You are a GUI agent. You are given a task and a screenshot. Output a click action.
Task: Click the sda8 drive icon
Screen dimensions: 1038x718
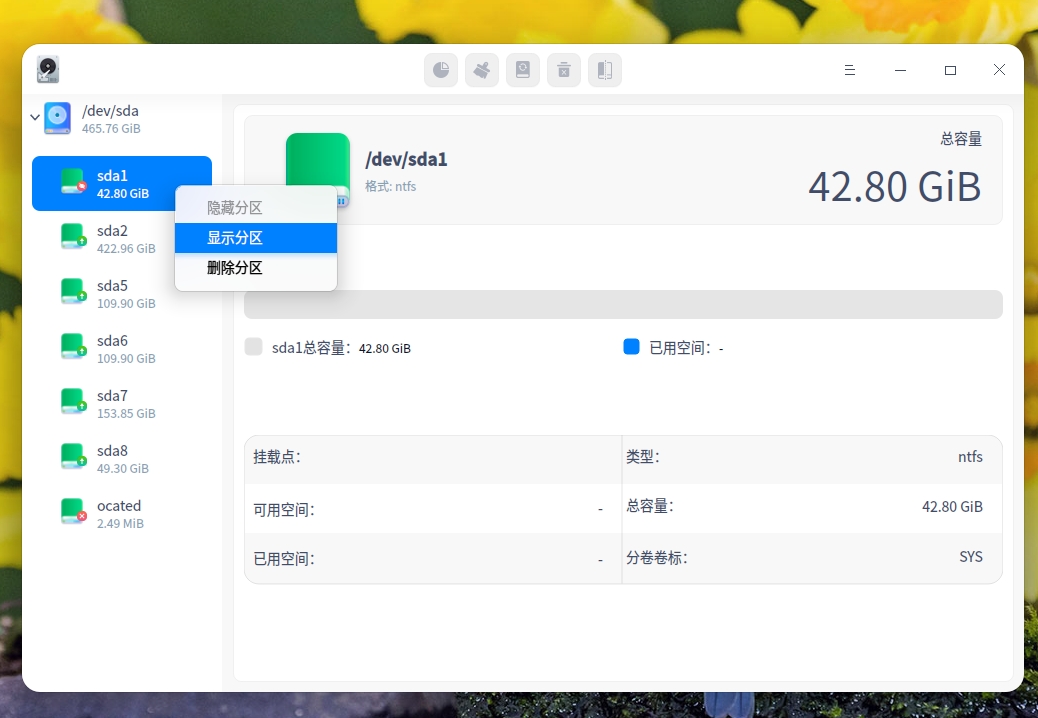pos(73,456)
